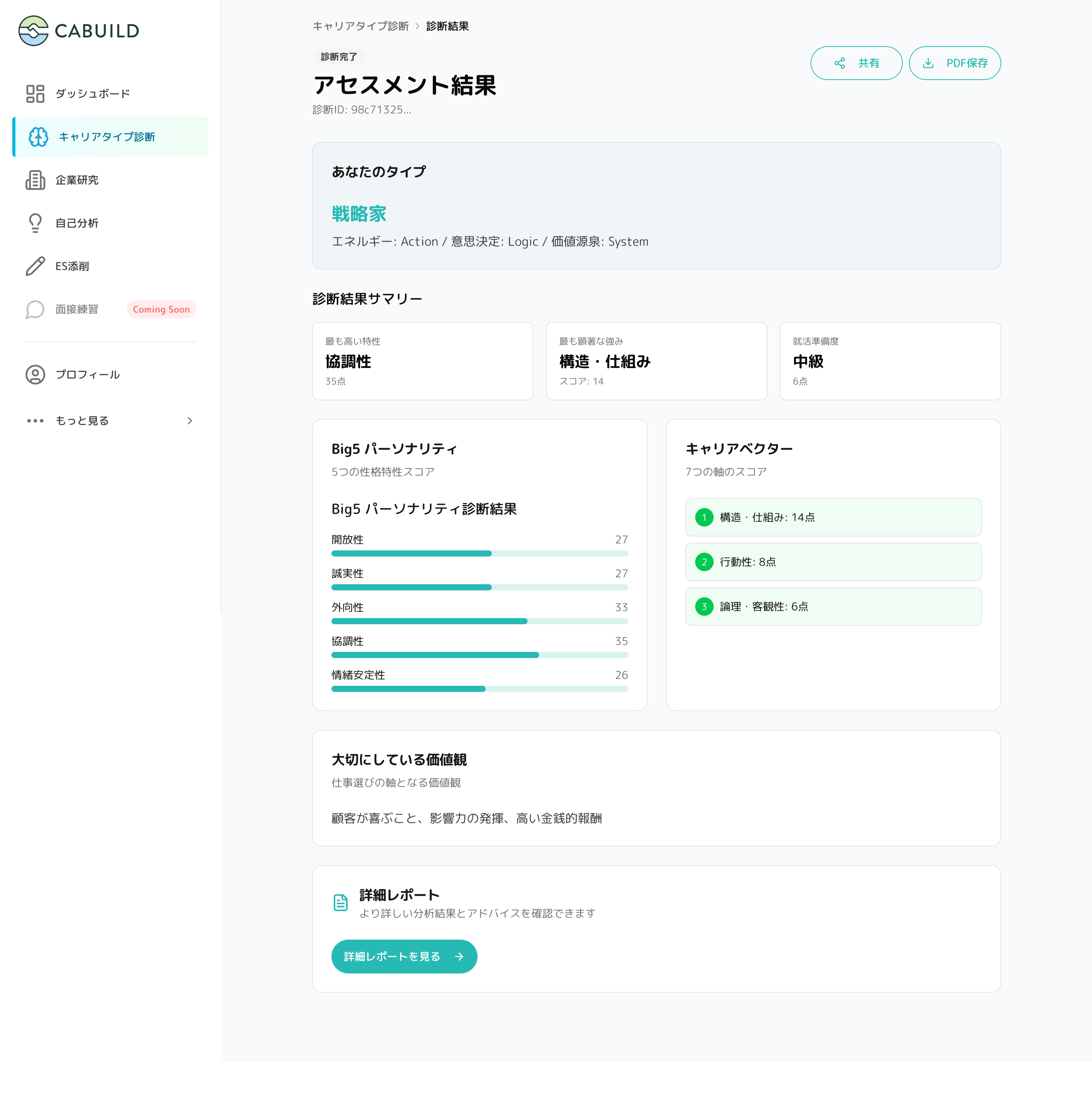Screen dimensions: 1092x1100
Task: Click the 開放性 progress bar
Action: pos(480,554)
